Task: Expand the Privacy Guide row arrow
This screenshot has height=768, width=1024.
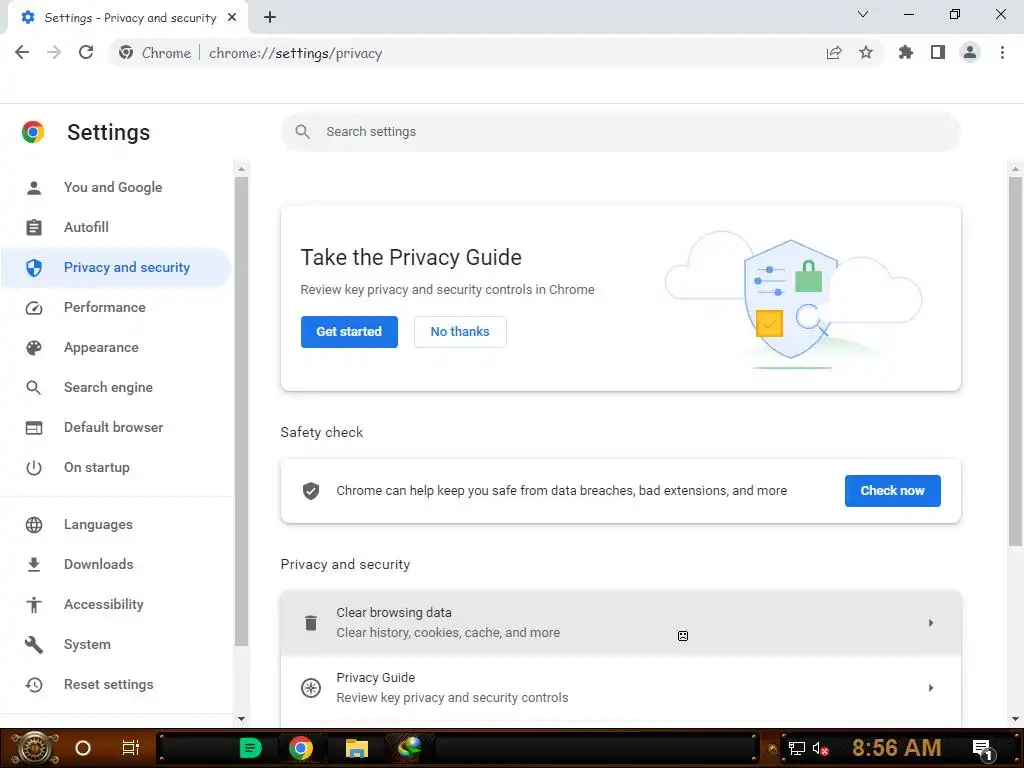Action: click(x=931, y=688)
